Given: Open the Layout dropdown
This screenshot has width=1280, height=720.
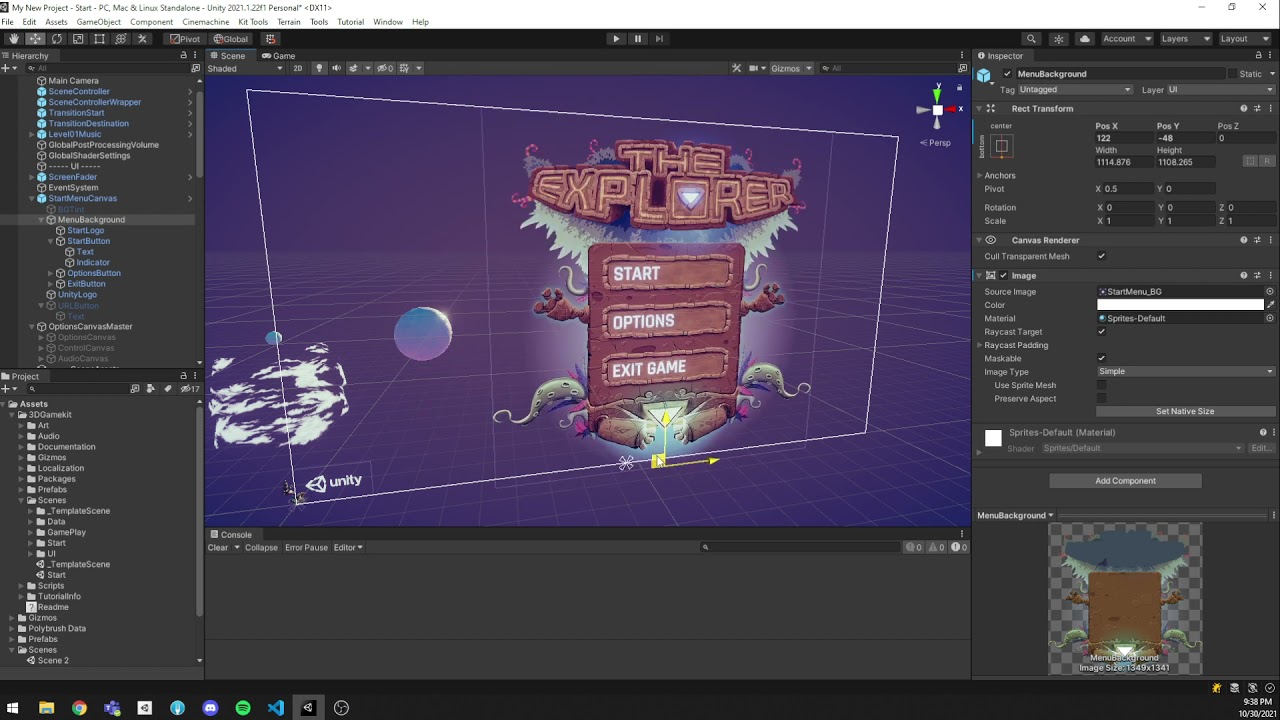Looking at the screenshot, I should (1245, 39).
